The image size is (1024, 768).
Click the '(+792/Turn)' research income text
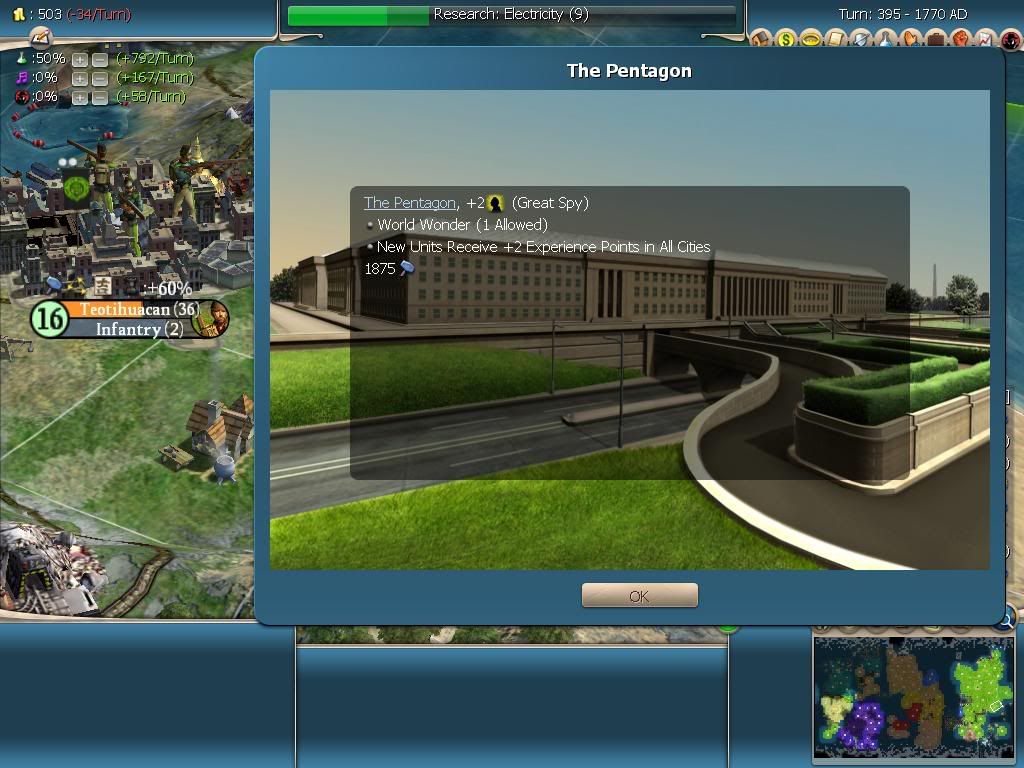(x=155, y=59)
